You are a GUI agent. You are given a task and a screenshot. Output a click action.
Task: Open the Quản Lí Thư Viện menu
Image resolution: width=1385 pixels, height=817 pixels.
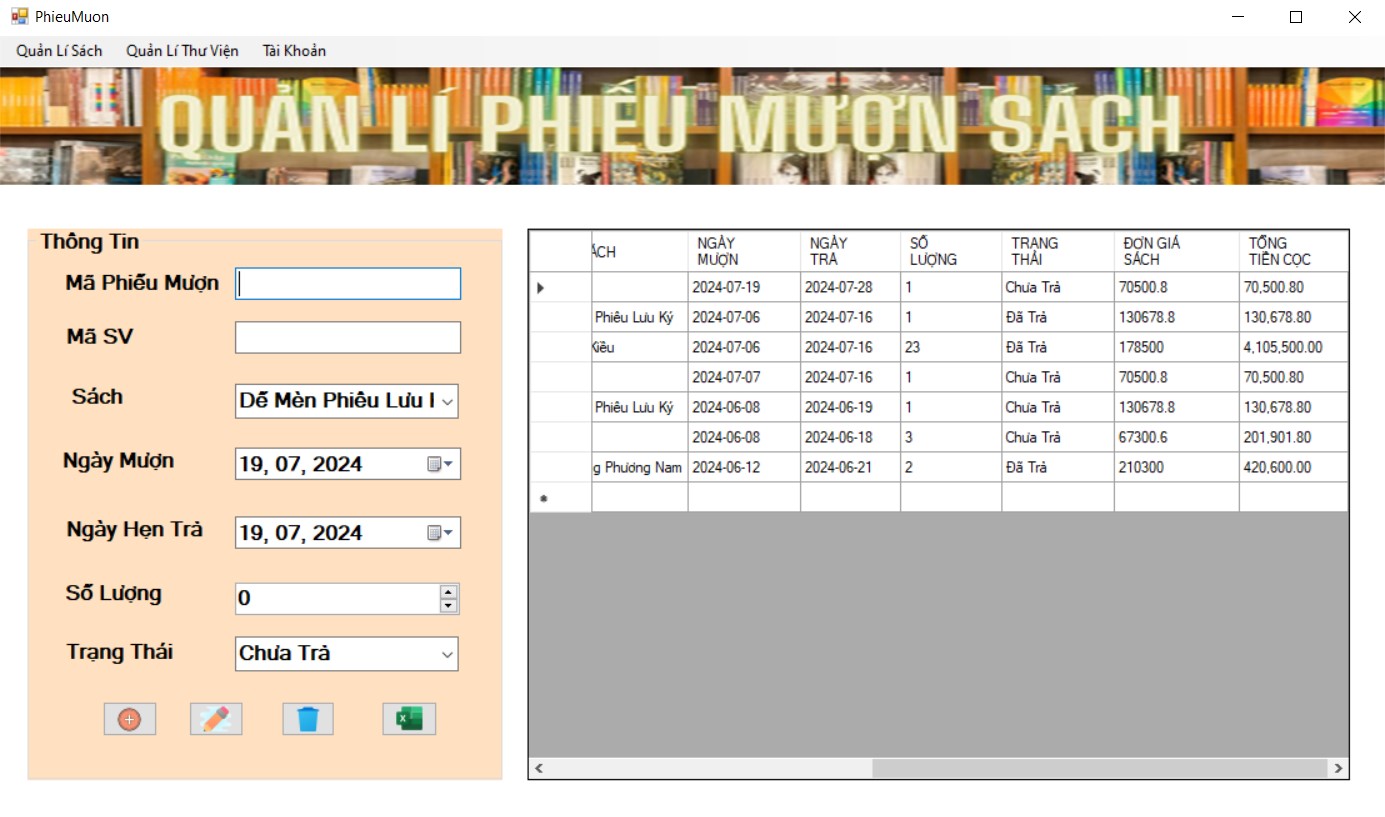pos(183,51)
